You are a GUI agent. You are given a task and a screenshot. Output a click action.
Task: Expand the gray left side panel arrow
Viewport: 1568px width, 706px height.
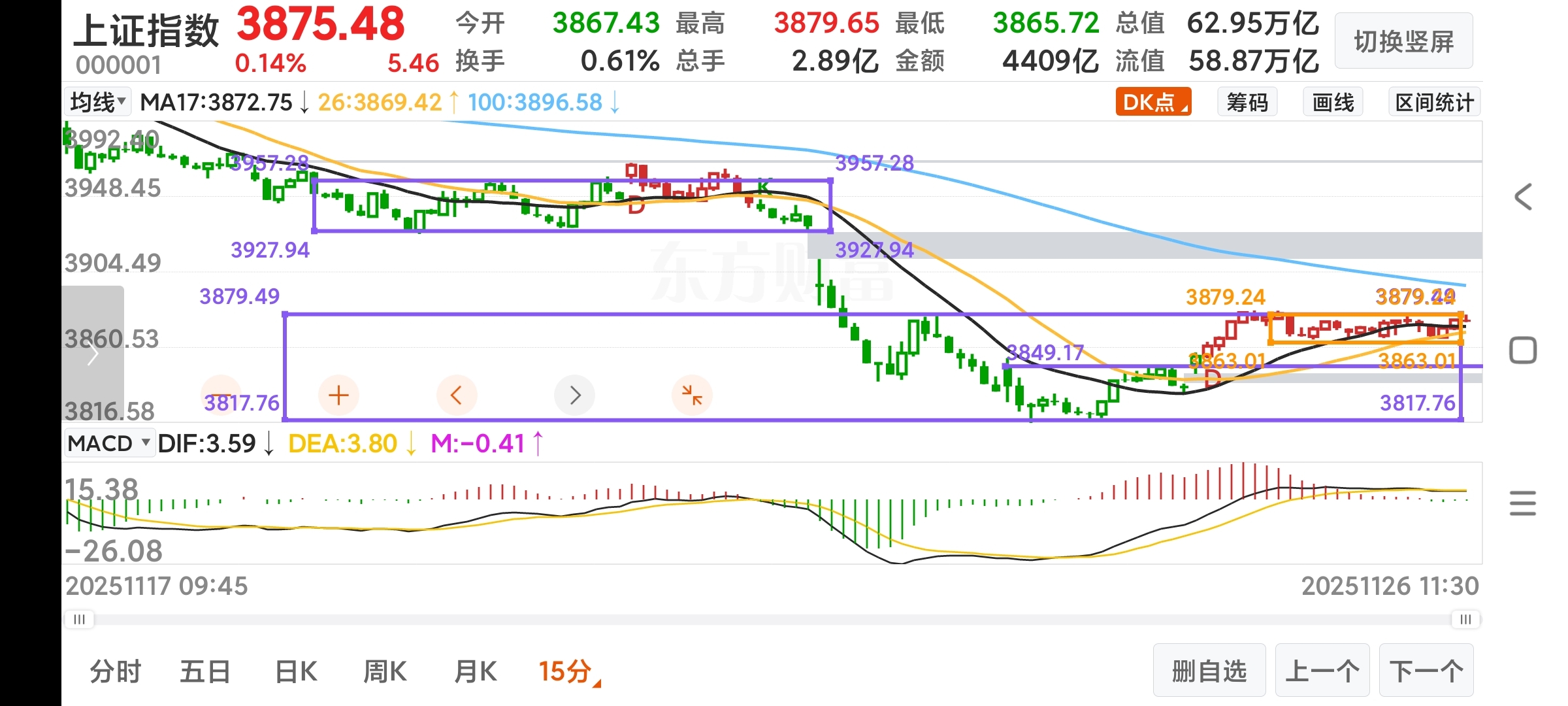[x=93, y=355]
